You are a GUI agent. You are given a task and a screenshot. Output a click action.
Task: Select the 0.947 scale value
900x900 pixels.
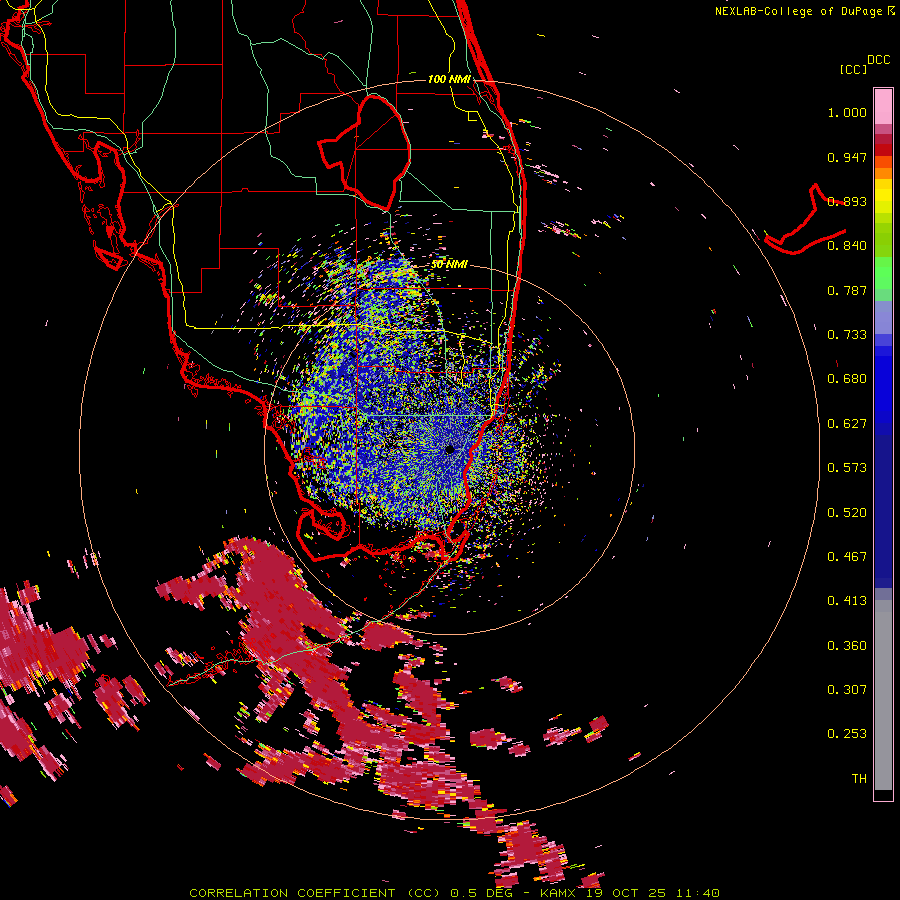[847, 157]
